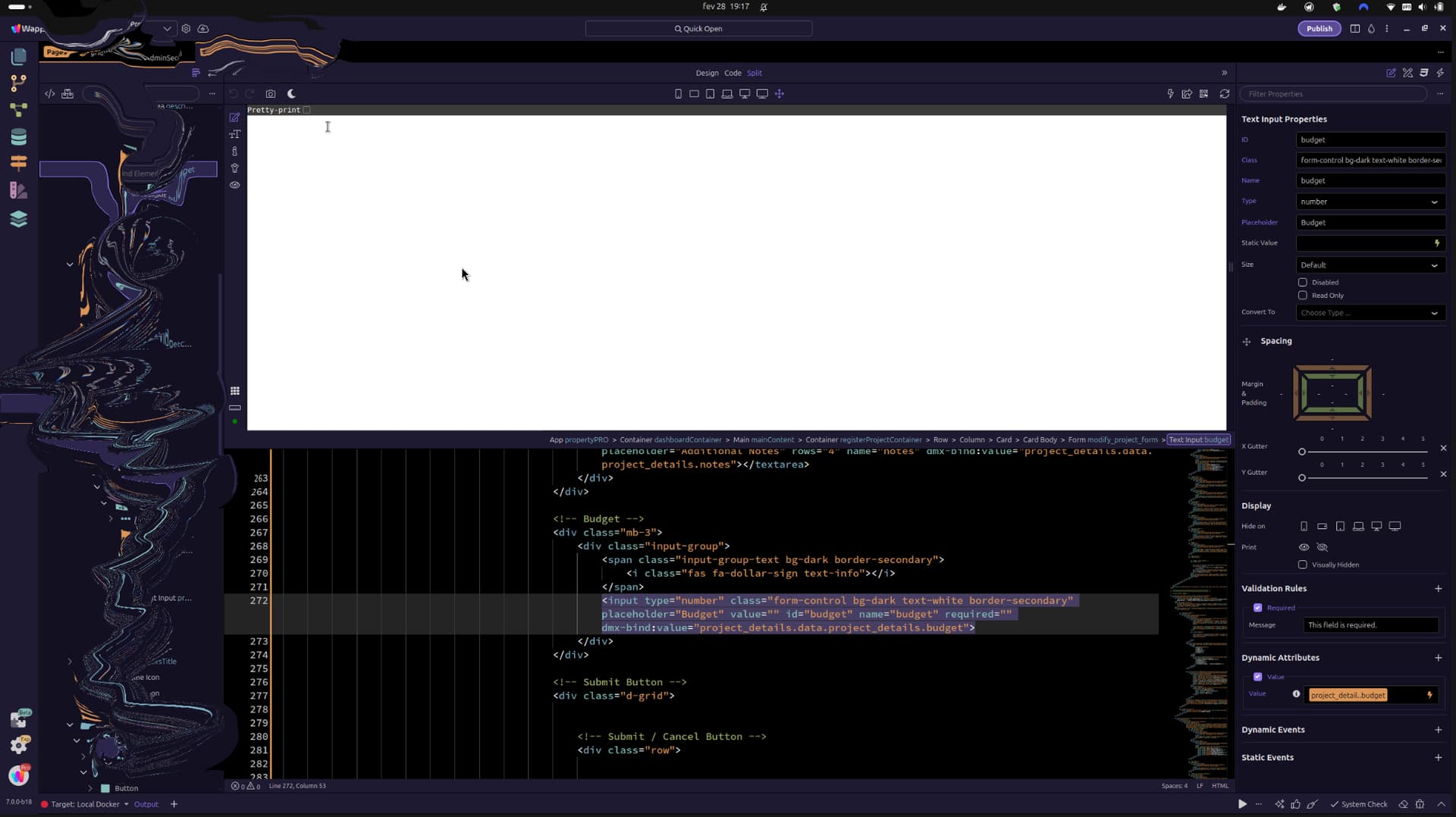Screen dimensions: 1456x817
Task: Click the lightning bolt next to Static Value
Action: (x=1437, y=243)
